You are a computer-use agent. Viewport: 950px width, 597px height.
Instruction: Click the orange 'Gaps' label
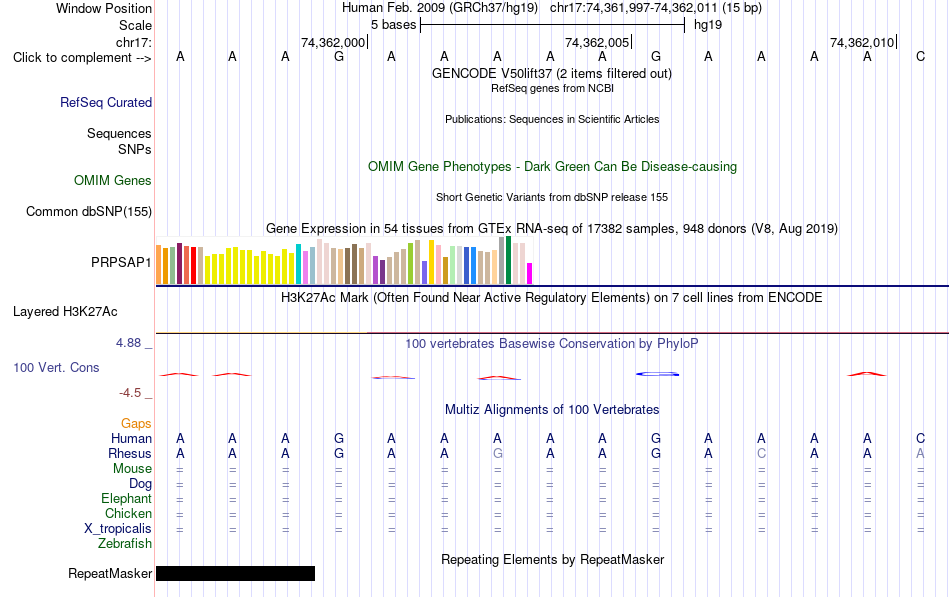coord(136,424)
